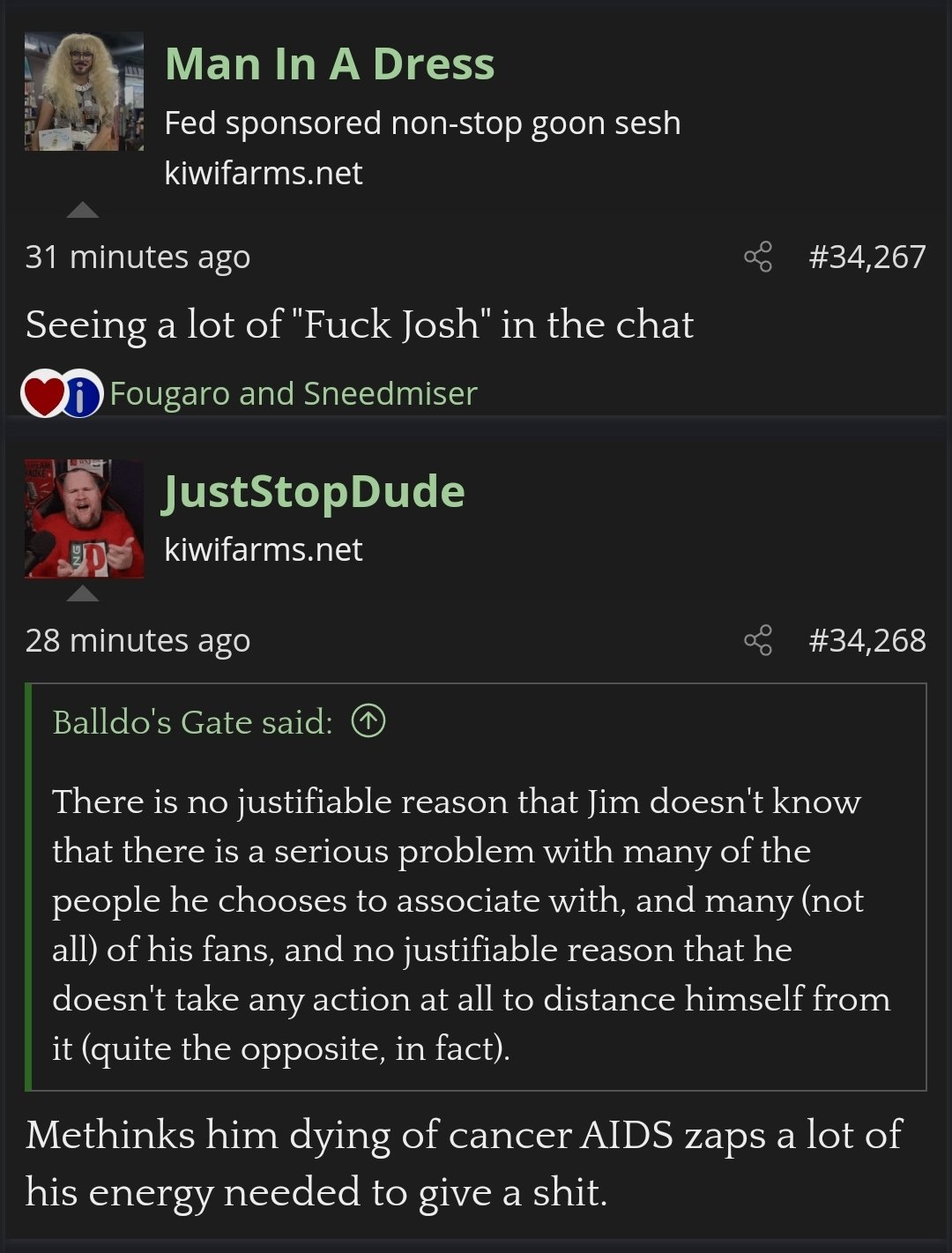The image size is (952, 1253).
Task: Open Man In A Dress profile
Action: [330, 63]
